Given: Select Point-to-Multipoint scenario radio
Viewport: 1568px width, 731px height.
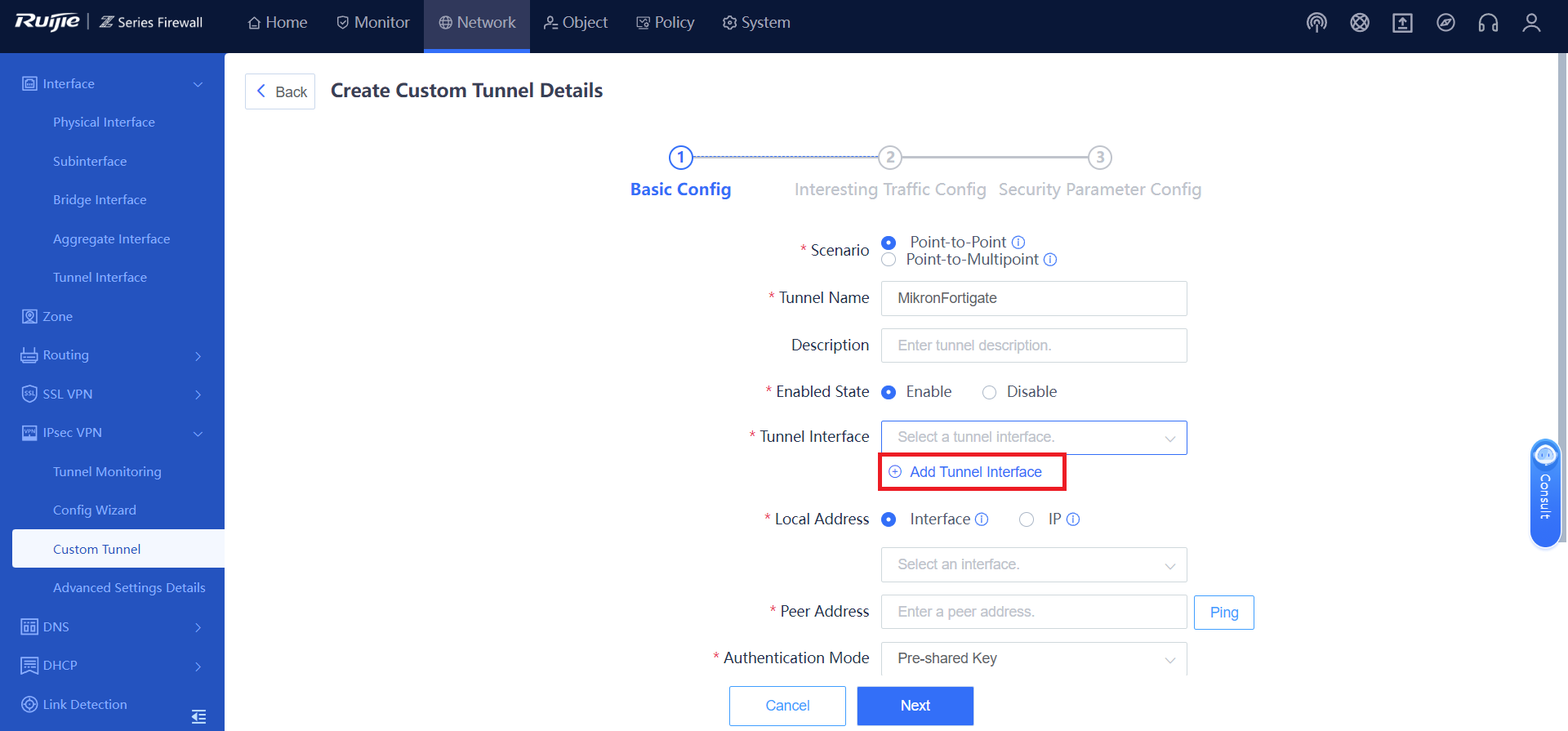Looking at the screenshot, I should 889,260.
